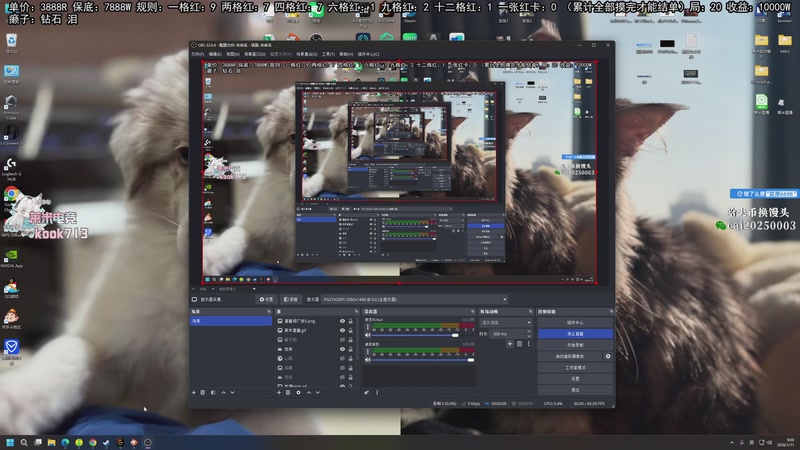Decrease transition duration with down arrow
The image size is (800, 450).
pos(529,336)
